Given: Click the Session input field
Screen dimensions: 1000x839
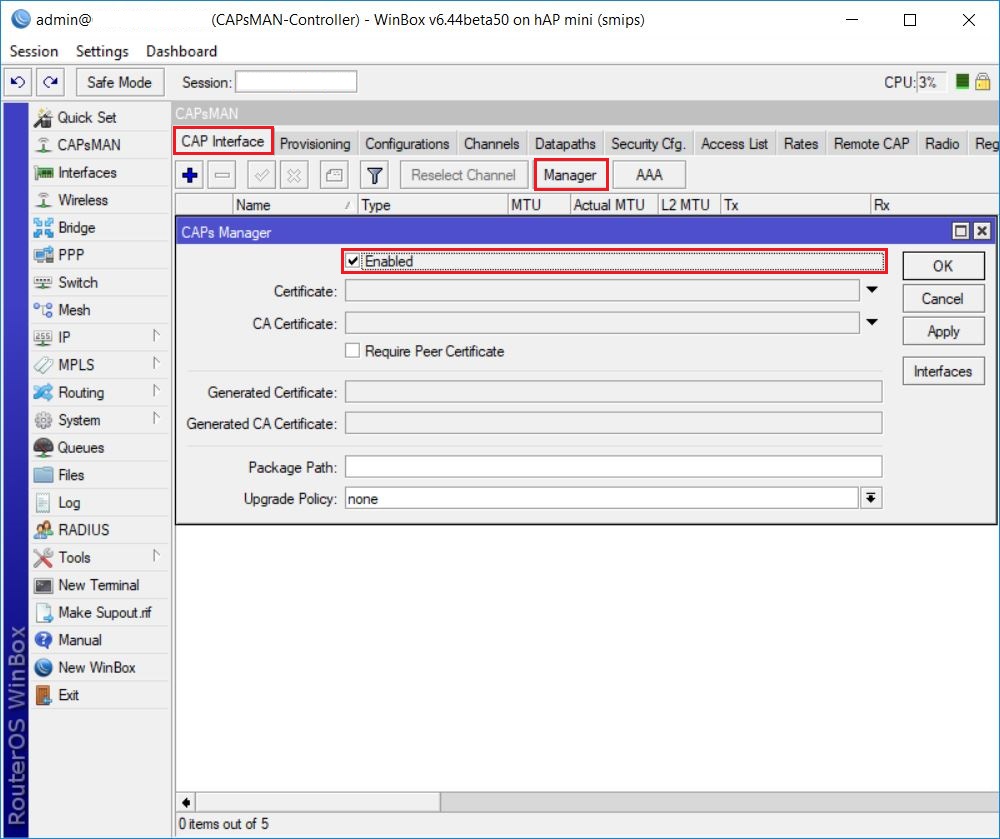Looking at the screenshot, I should pyautogui.click(x=297, y=82).
